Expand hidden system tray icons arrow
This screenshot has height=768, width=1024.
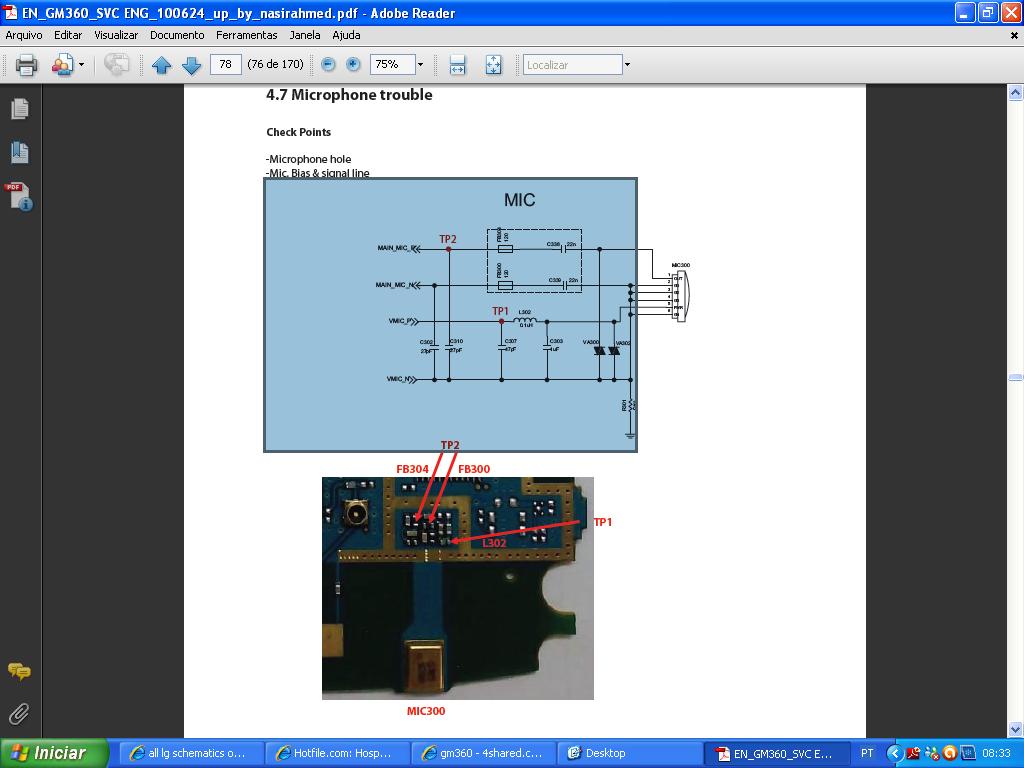(x=895, y=753)
